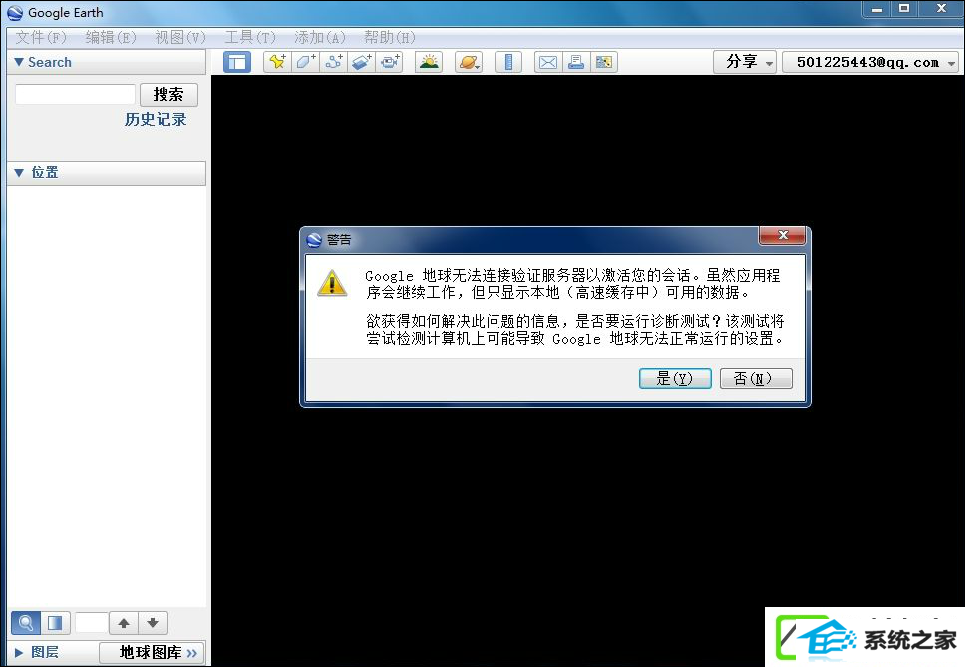The width and height of the screenshot is (965, 667).
Task: Open the 分享 share dropdown
Action: click(745, 62)
